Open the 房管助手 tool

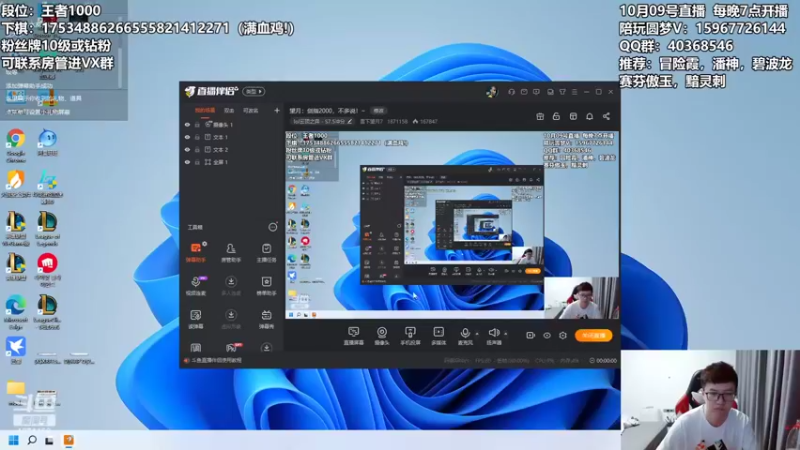point(231,252)
